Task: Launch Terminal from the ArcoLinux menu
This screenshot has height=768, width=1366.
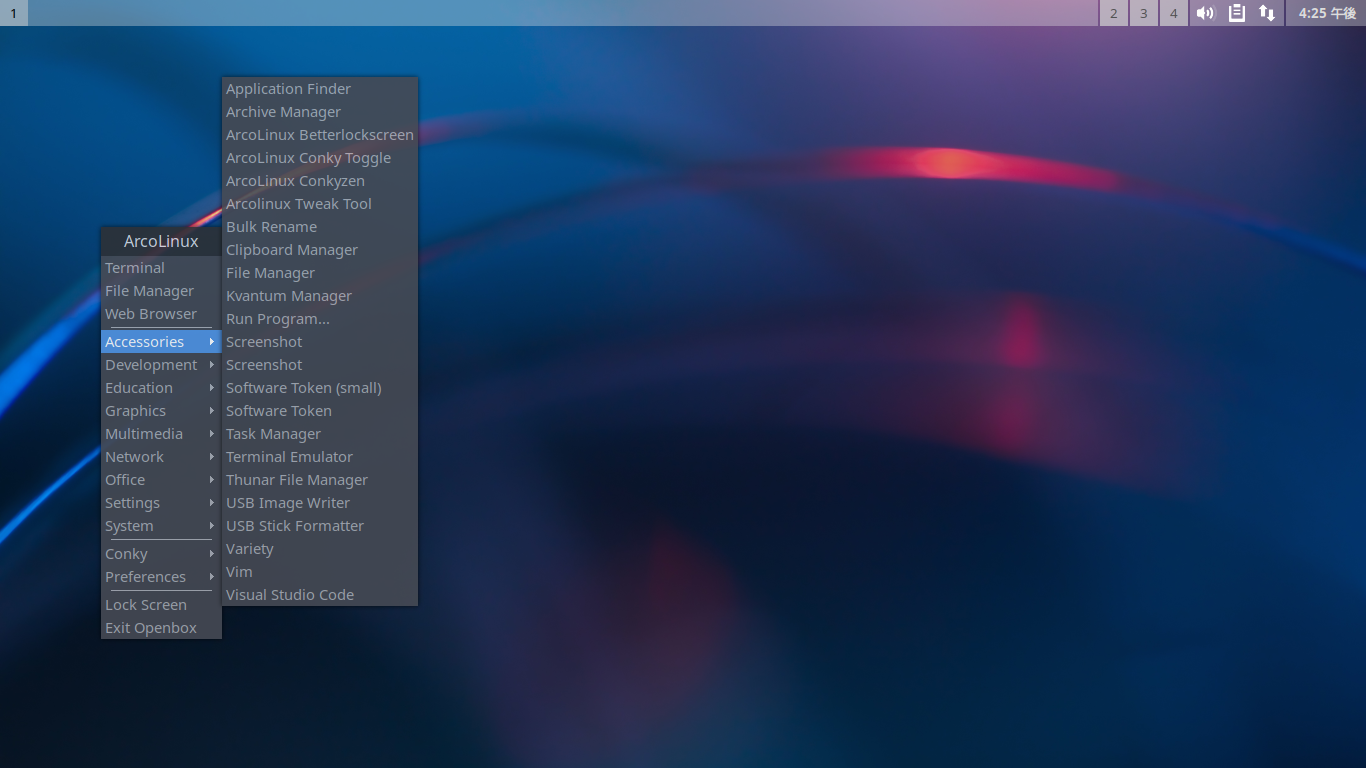Action: tap(161, 268)
